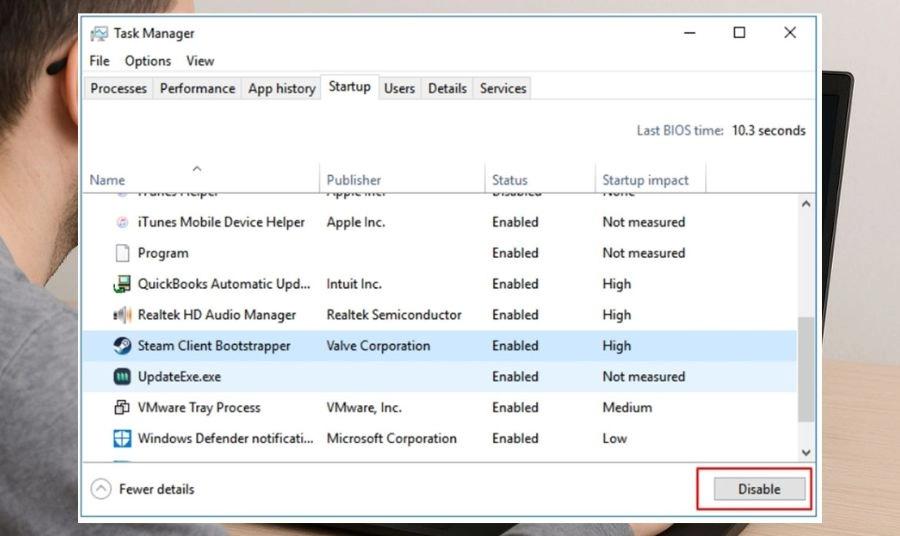
Task: Select the Startup tab
Action: click(x=350, y=87)
